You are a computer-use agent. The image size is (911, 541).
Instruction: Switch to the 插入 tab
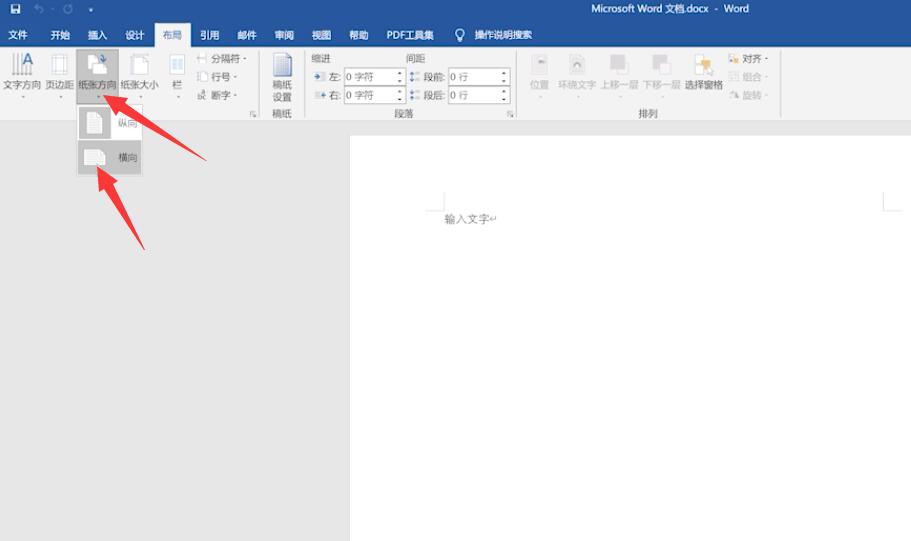click(97, 35)
